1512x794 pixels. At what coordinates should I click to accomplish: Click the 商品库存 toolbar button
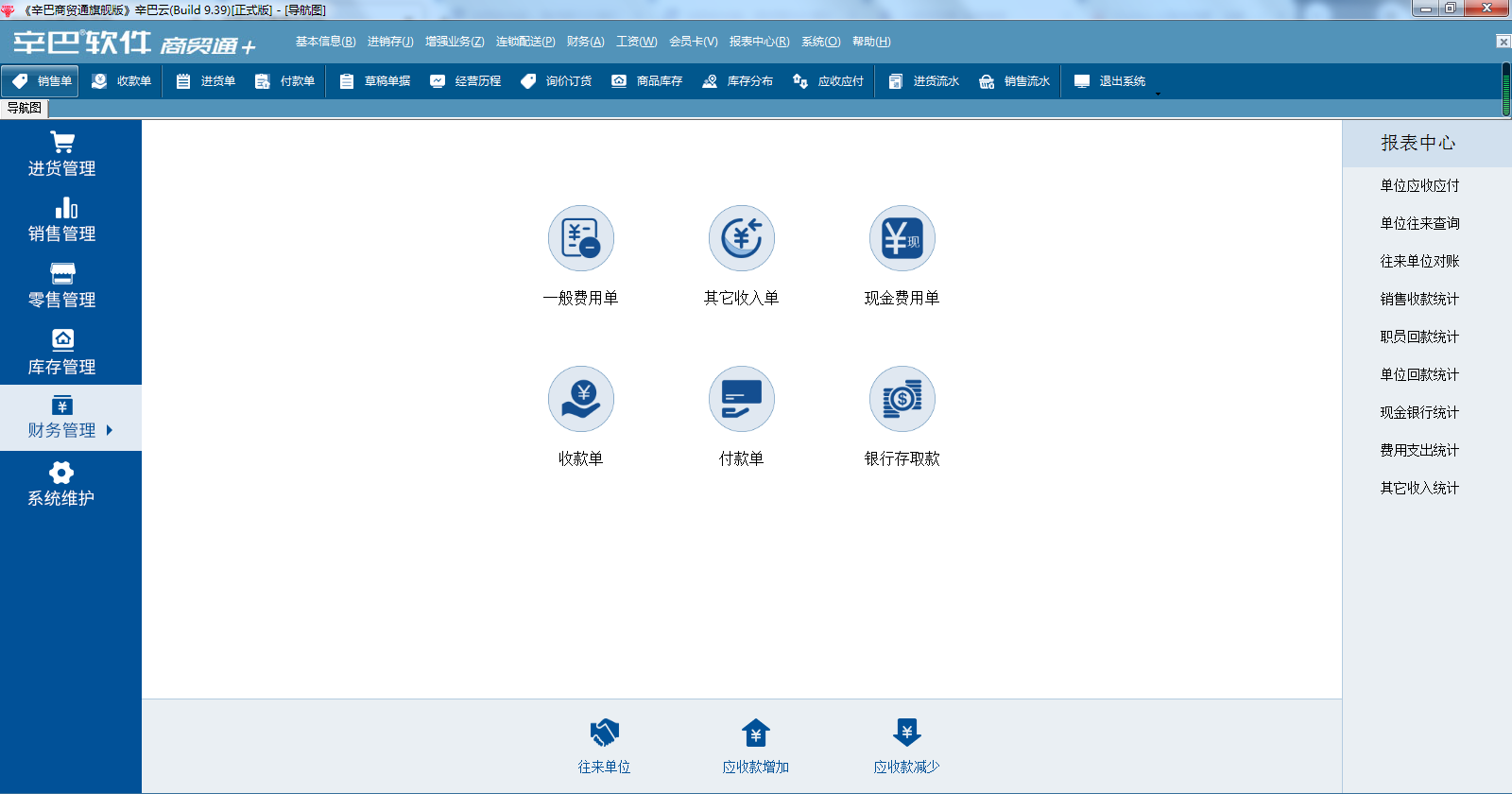[x=646, y=81]
